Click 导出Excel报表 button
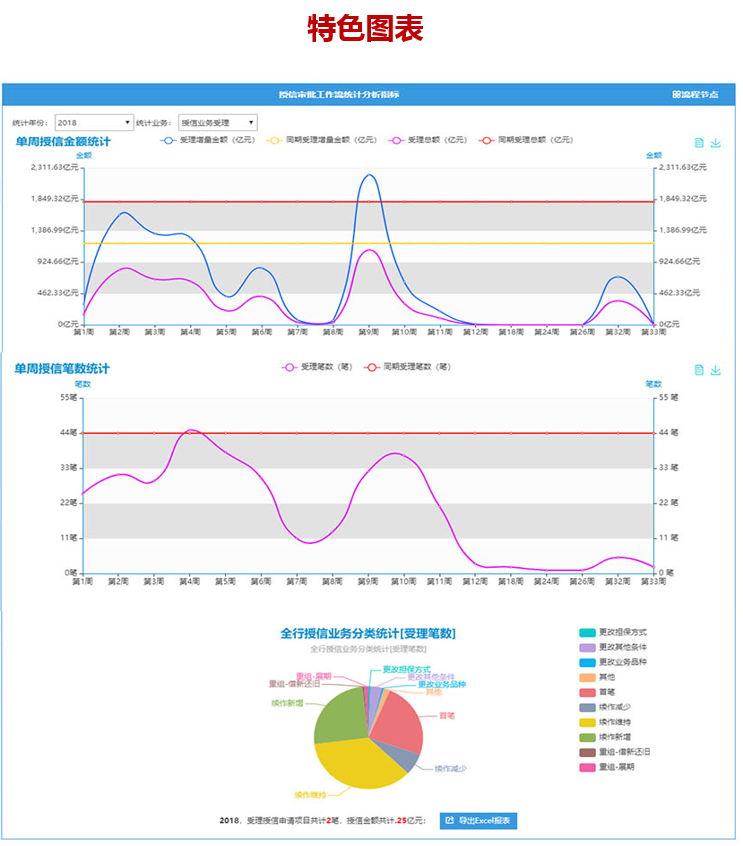 478,821
